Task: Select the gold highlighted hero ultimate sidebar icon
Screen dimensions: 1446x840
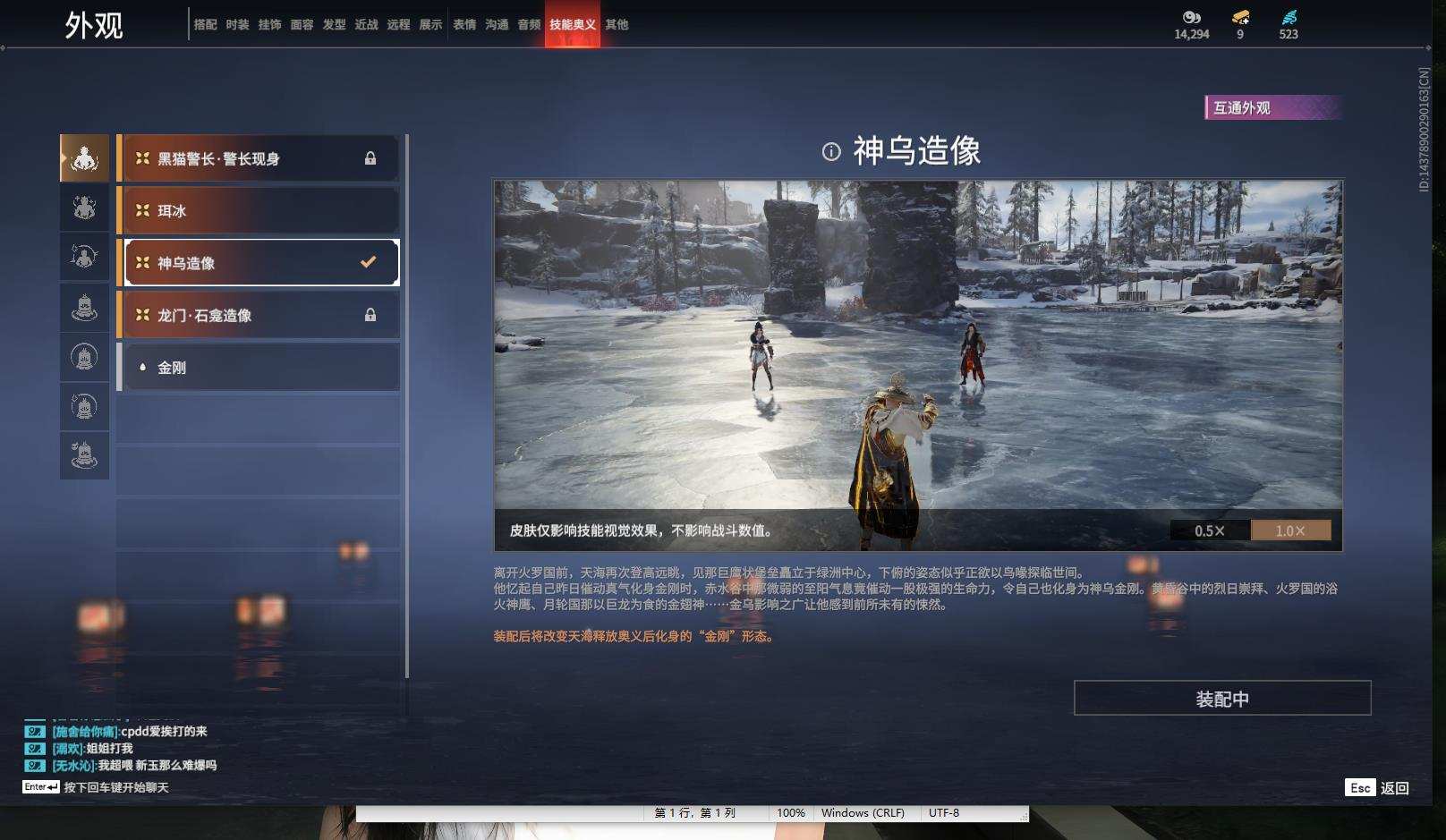Action: (x=84, y=158)
